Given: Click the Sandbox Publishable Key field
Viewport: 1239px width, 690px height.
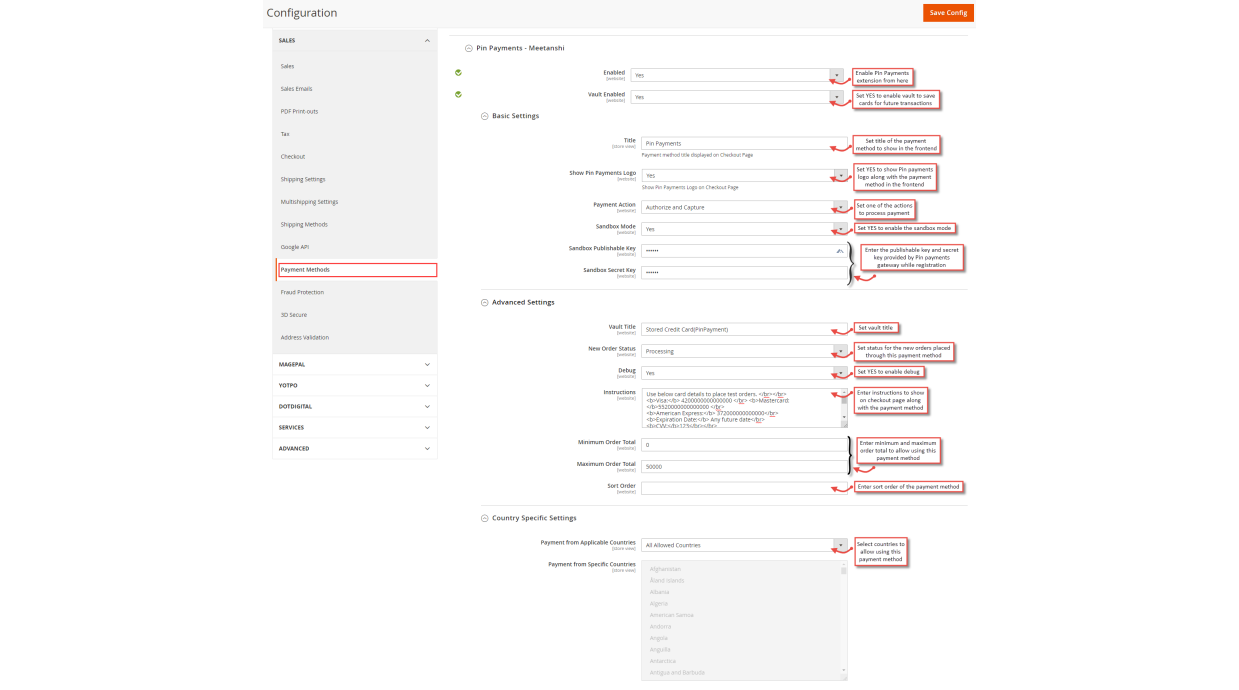Looking at the screenshot, I should (x=744, y=251).
